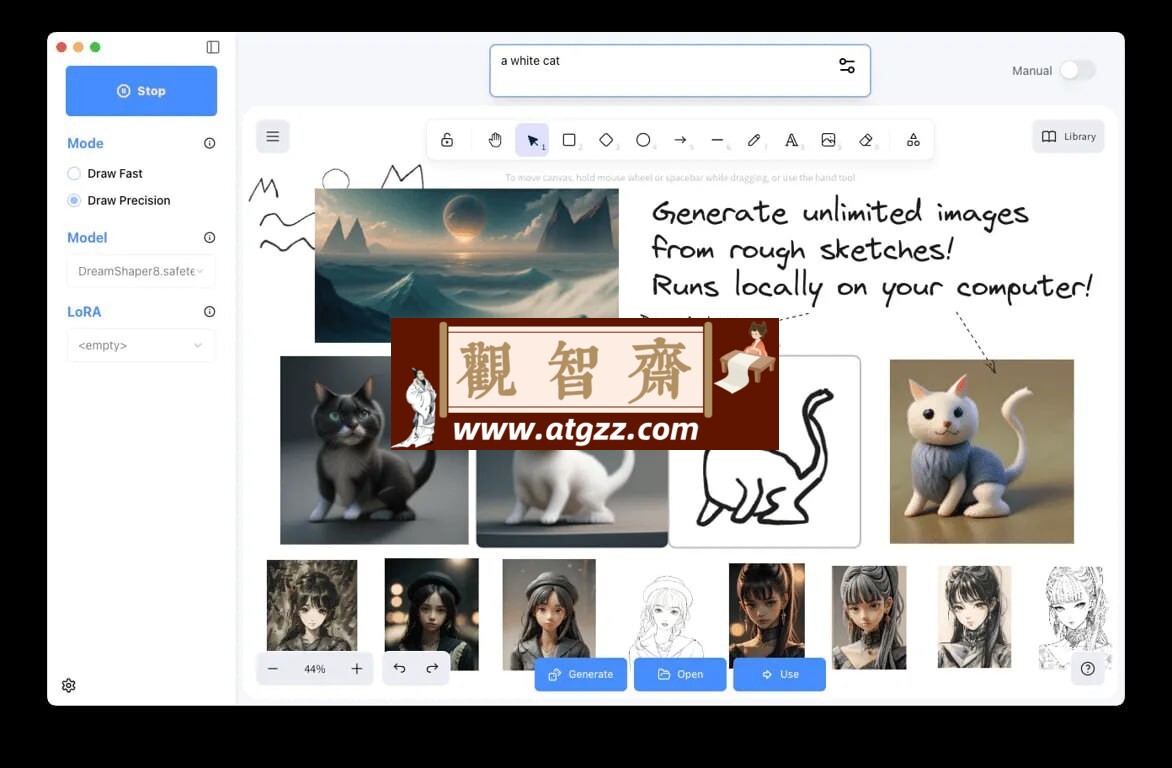Select the Arrow tool
Viewport: 1172px width, 768px height.
pos(680,140)
